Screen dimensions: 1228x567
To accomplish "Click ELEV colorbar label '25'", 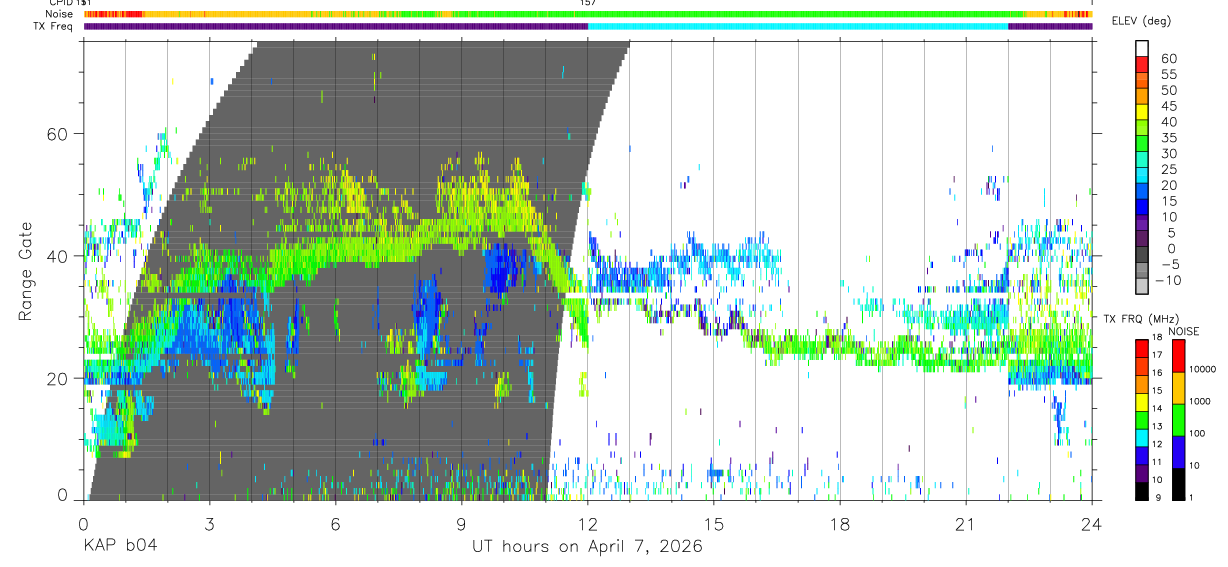I will (1167, 170).
